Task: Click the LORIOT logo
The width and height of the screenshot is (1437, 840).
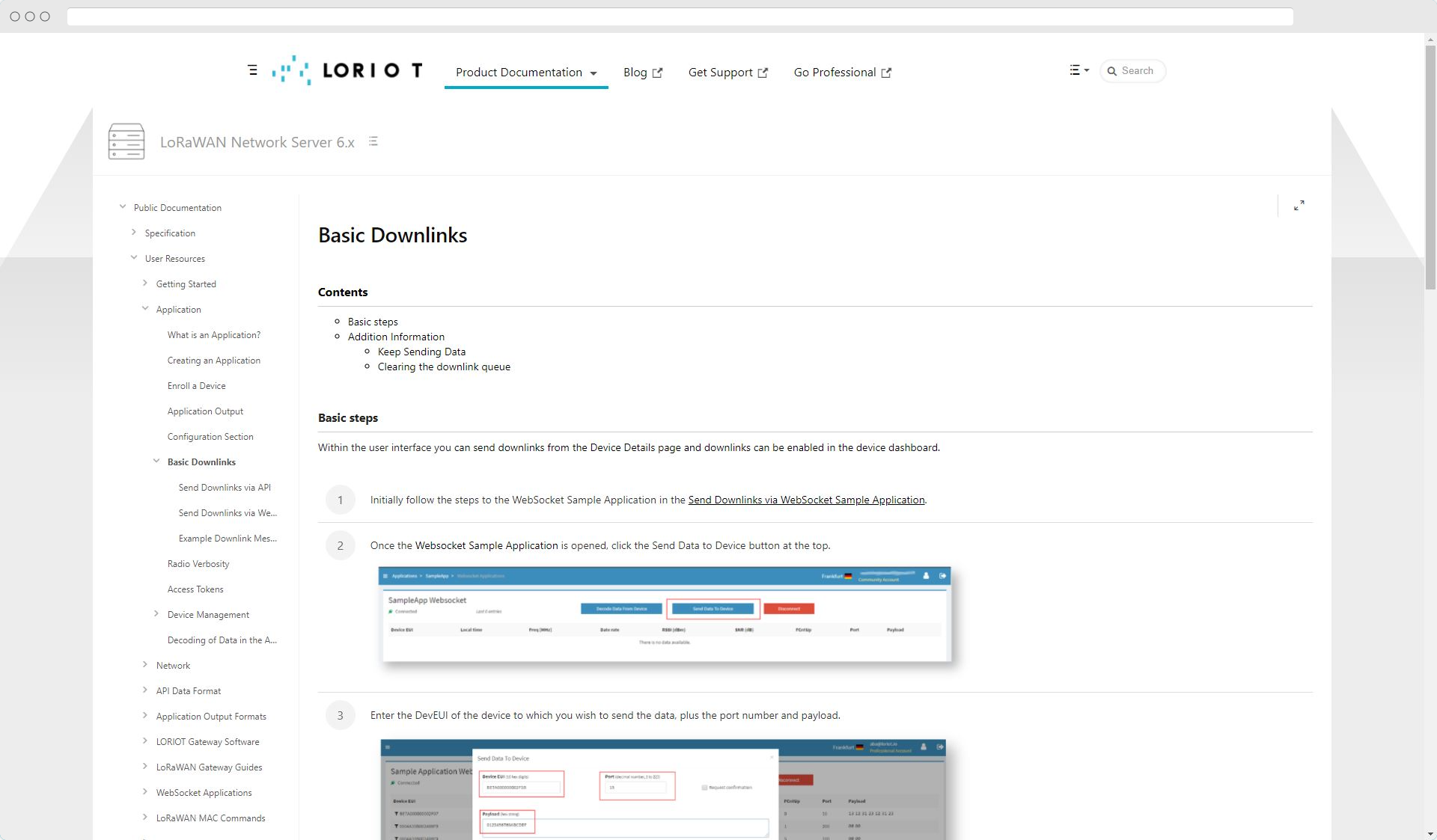Action: pyautogui.click(x=347, y=70)
